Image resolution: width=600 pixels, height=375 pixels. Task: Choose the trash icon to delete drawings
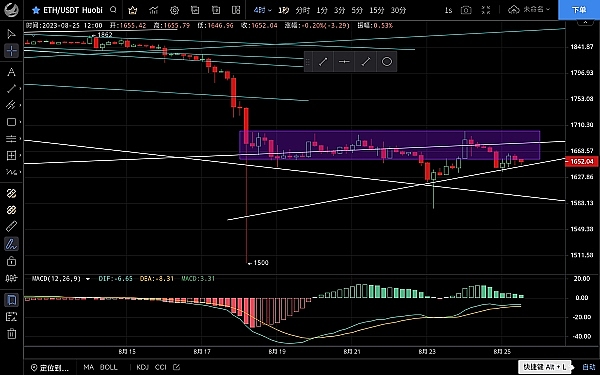point(11,334)
